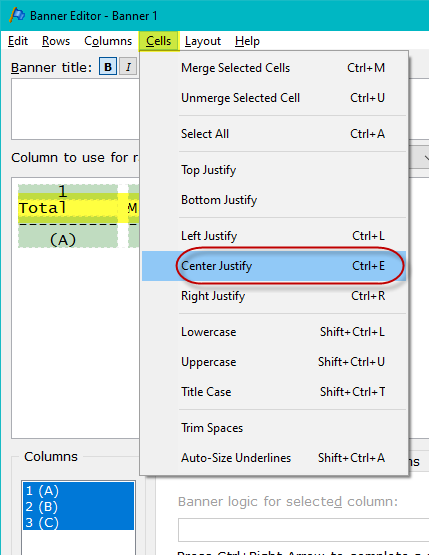The height and width of the screenshot is (555, 429).
Task: Click the Total cell in banner grid
Action: [68, 208]
